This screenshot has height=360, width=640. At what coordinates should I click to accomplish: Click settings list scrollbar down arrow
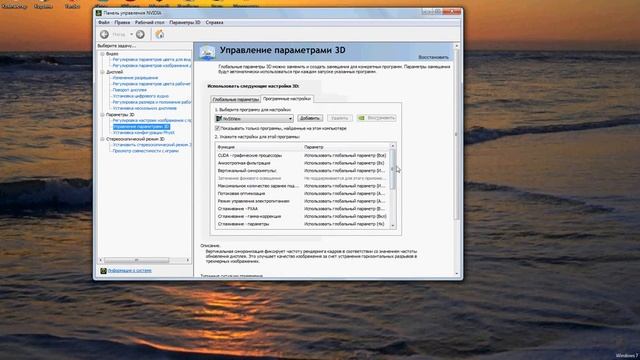tap(393, 226)
